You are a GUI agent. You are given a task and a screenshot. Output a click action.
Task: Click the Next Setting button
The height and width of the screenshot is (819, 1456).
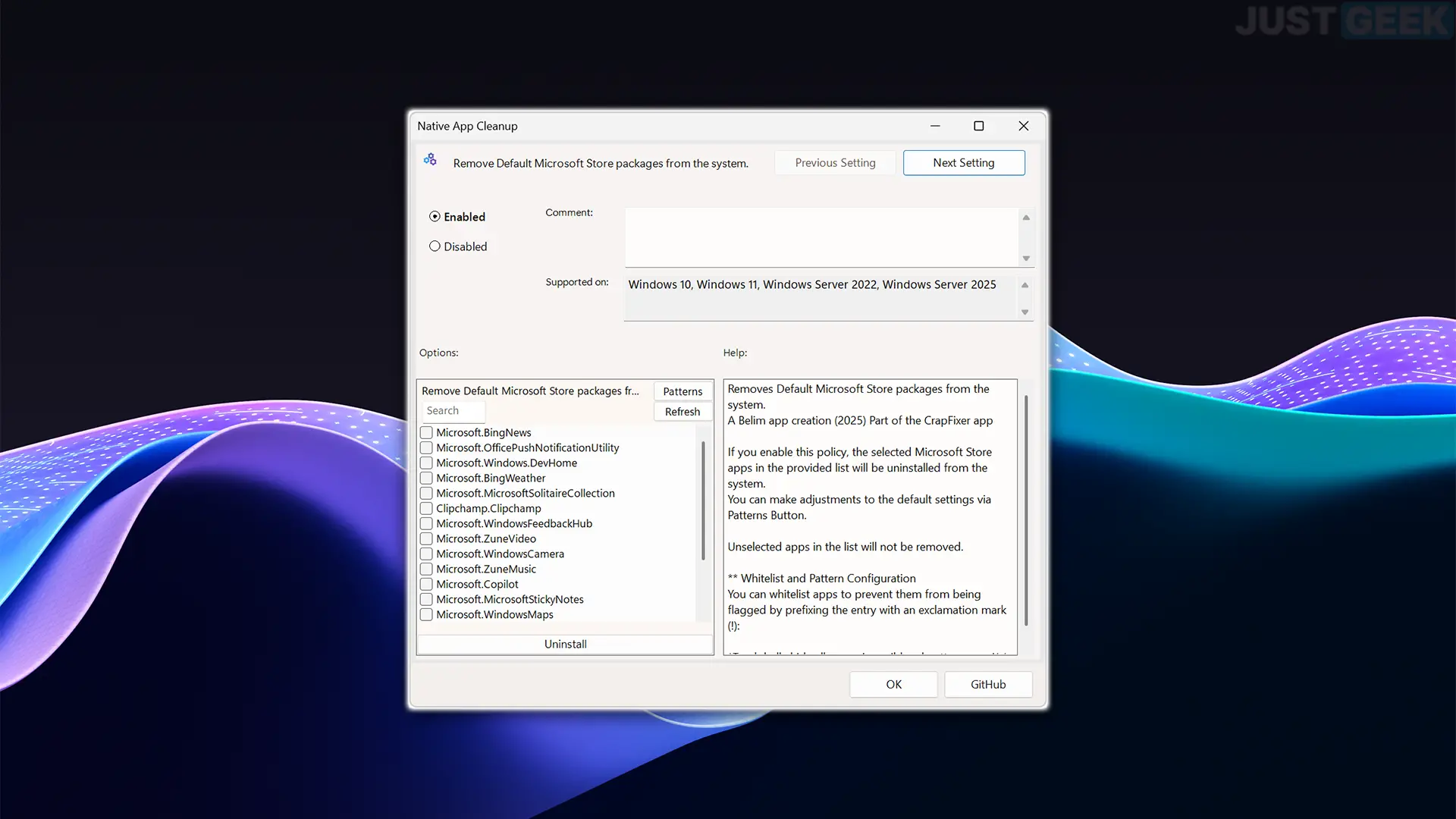click(964, 163)
